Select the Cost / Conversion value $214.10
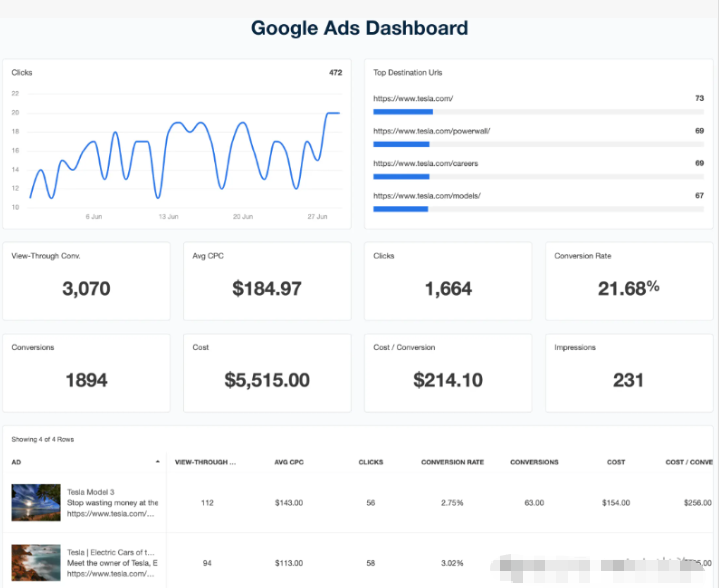719x588 pixels. click(448, 380)
